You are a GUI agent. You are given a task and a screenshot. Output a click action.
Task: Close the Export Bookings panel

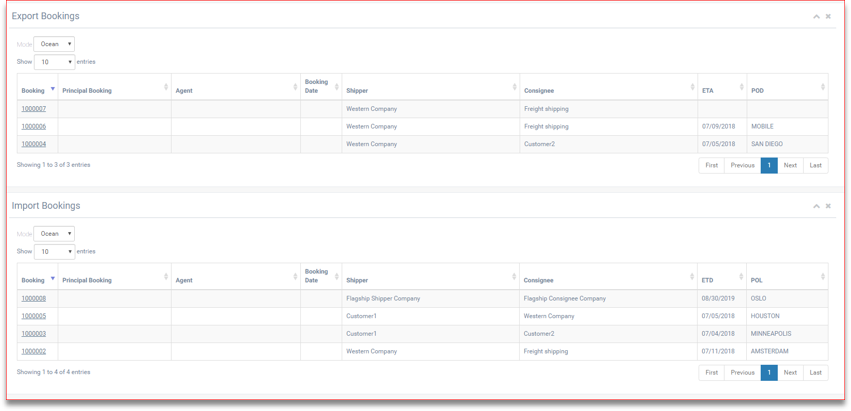(828, 16)
